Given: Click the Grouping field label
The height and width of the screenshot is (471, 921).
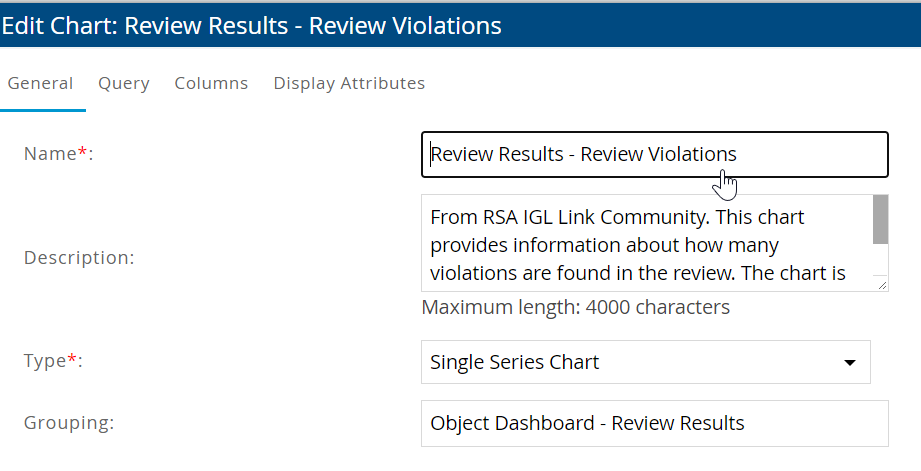Looking at the screenshot, I should click(69, 423).
